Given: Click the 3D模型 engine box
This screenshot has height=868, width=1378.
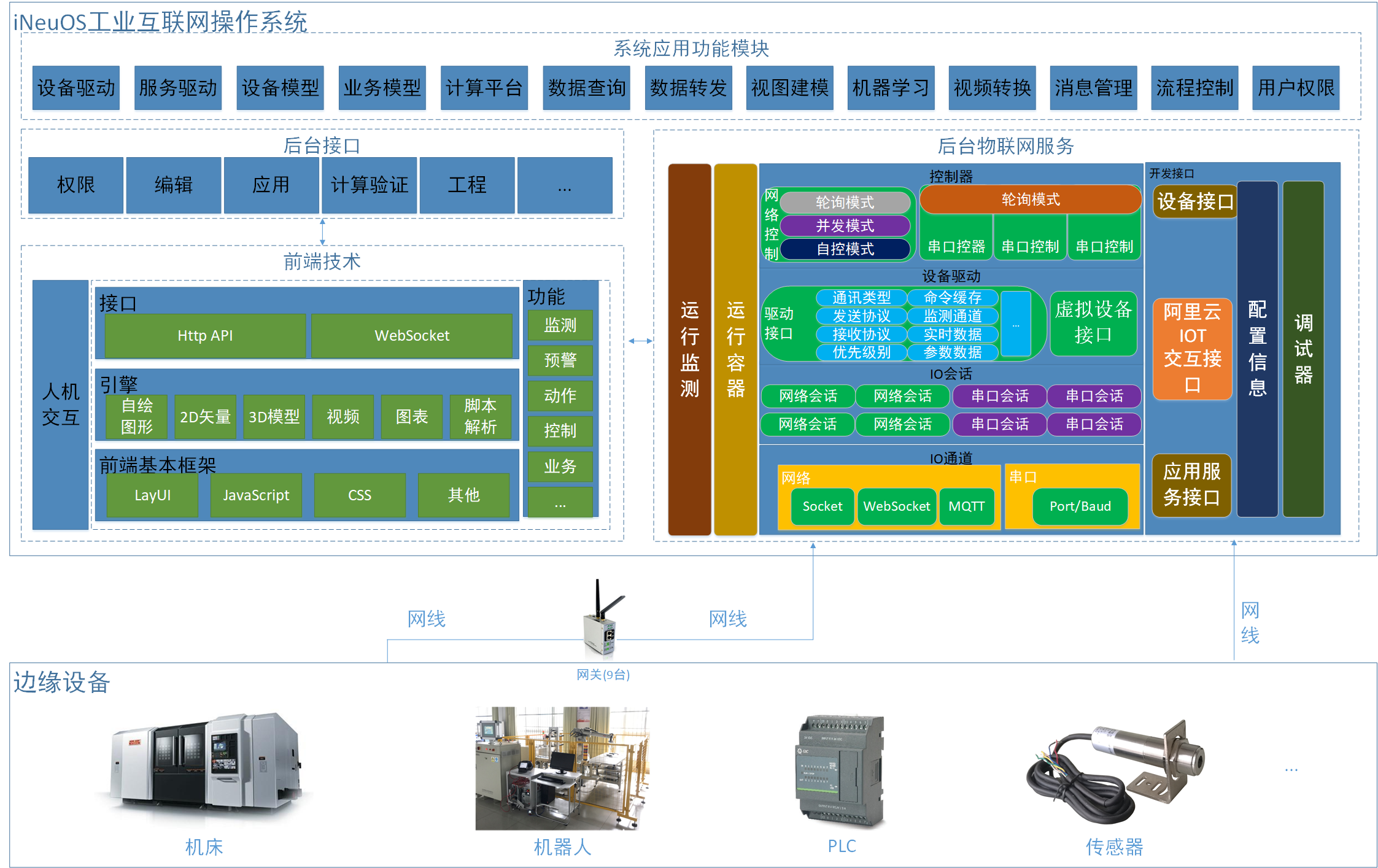Looking at the screenshot, I should [274, 417].
